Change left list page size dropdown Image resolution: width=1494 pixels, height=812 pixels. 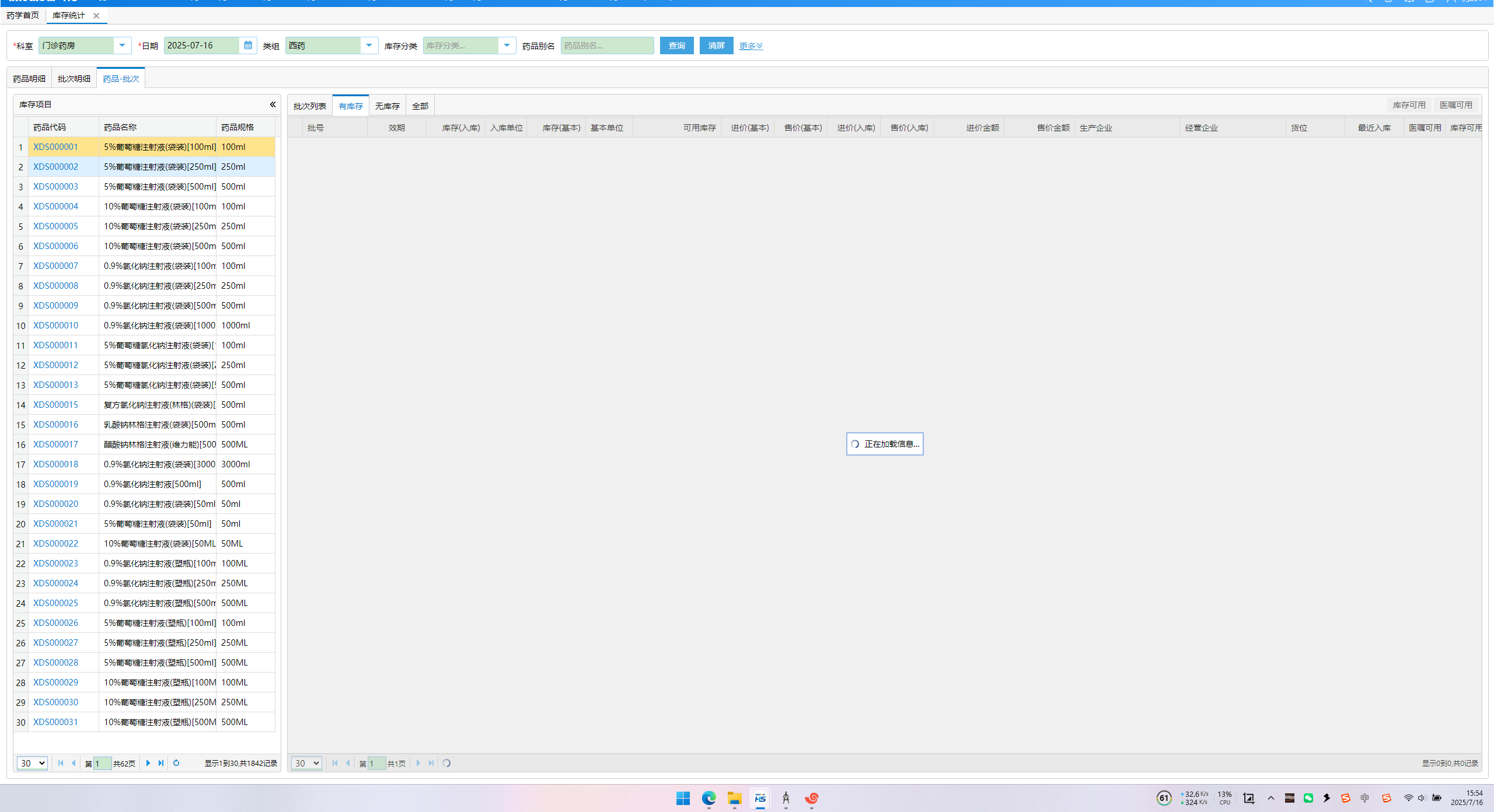32,763
